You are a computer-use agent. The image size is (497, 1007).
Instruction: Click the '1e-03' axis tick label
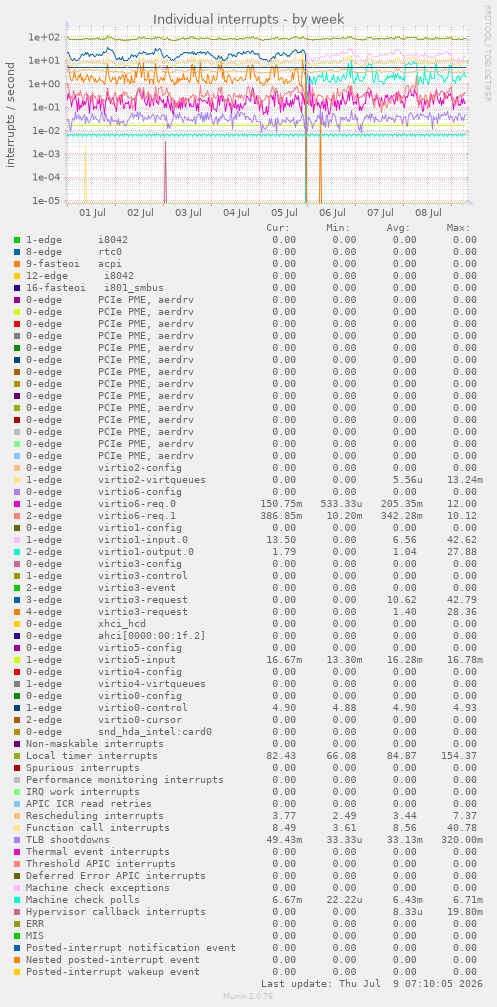(x=44, y=153)
